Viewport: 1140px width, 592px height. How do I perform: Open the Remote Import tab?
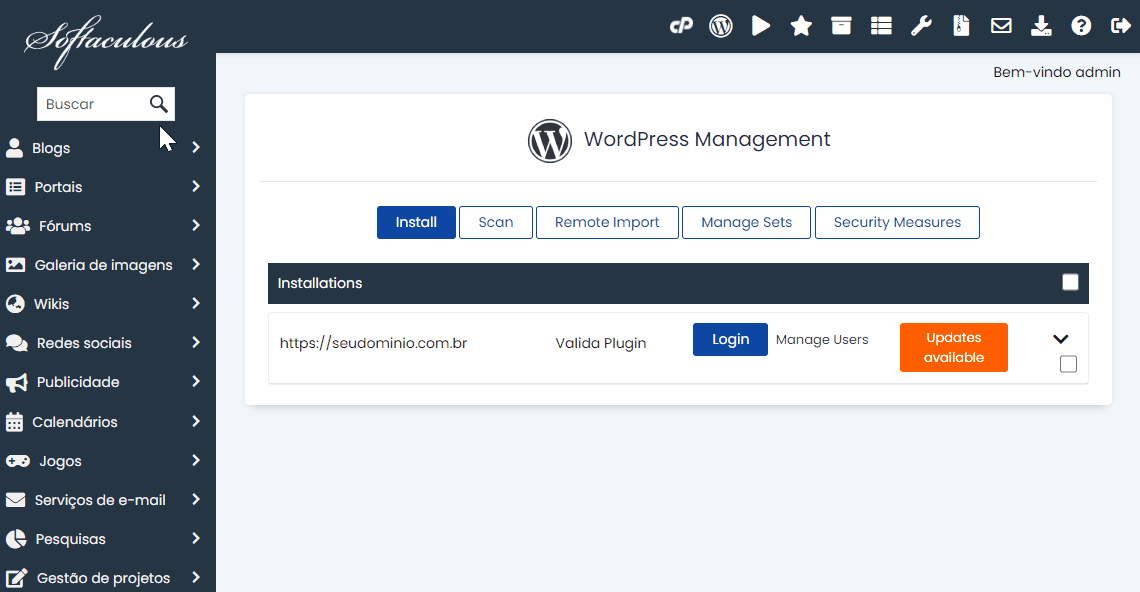pyautogui.click(x=607, y=223)
